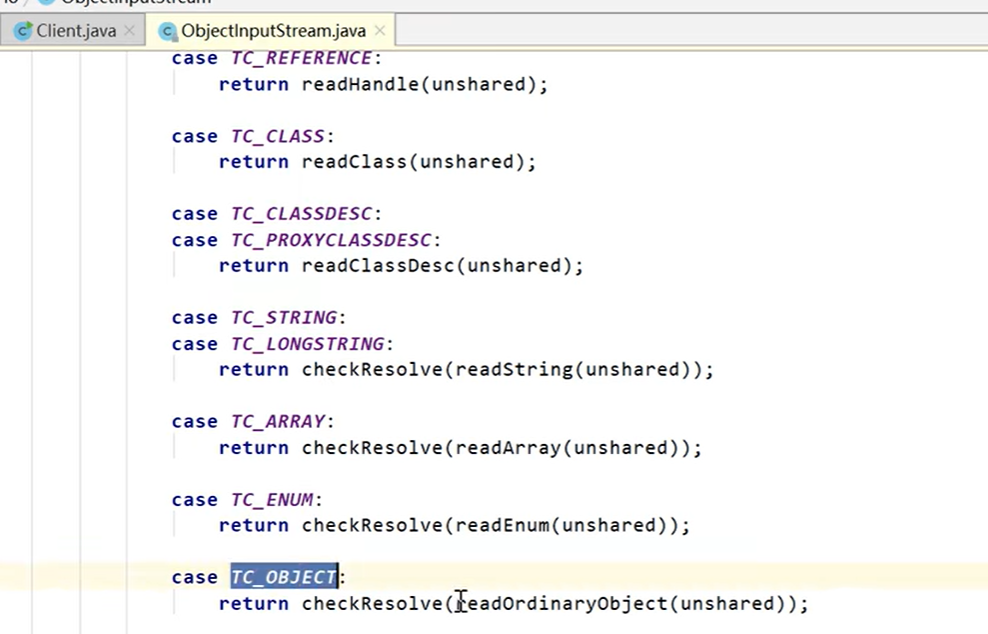
Task: Click the highlighted TC_OBJECT constant
Action: tap(284, 577)
